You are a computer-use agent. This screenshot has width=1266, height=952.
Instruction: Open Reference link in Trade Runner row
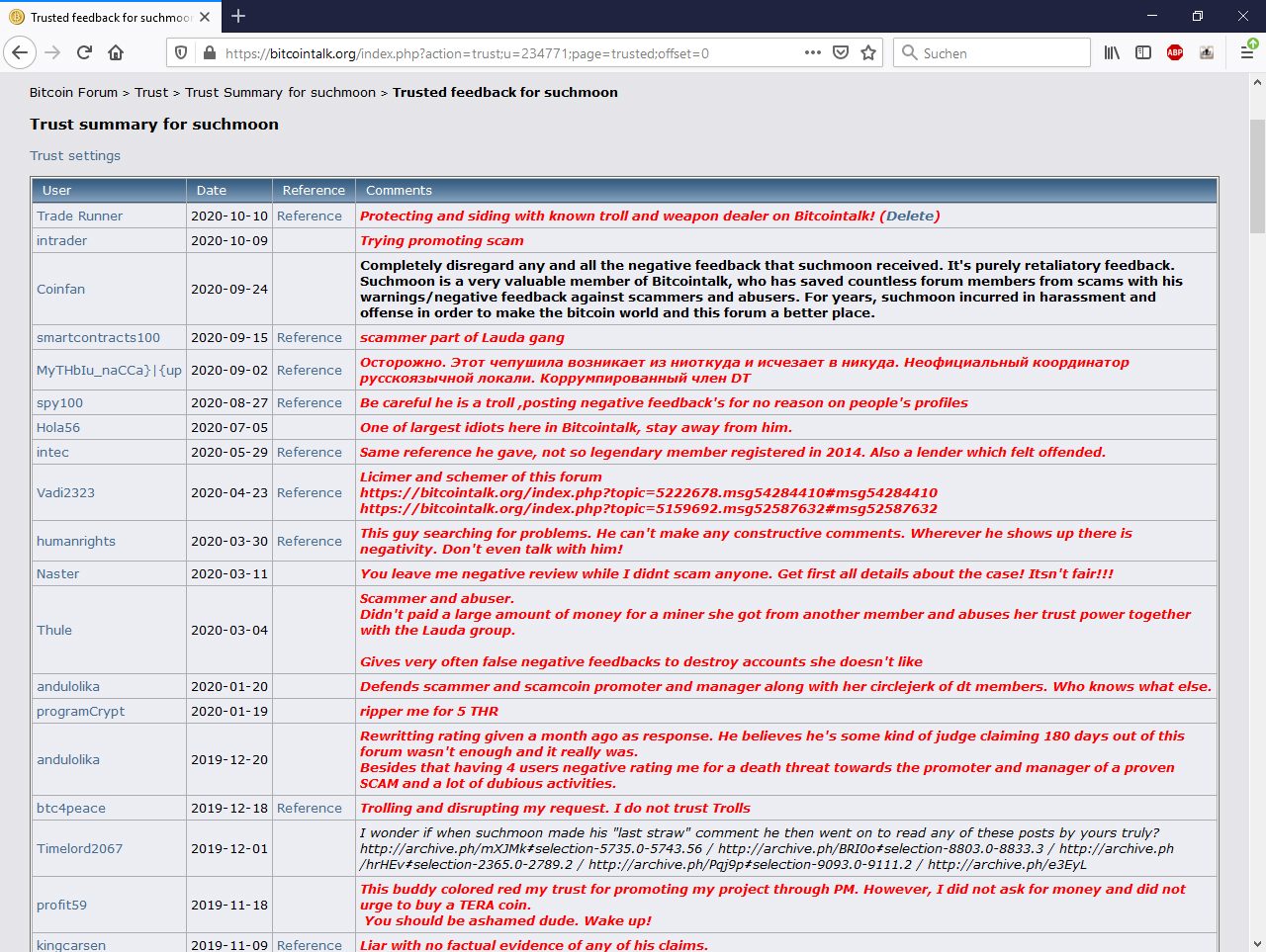point(310,216)
